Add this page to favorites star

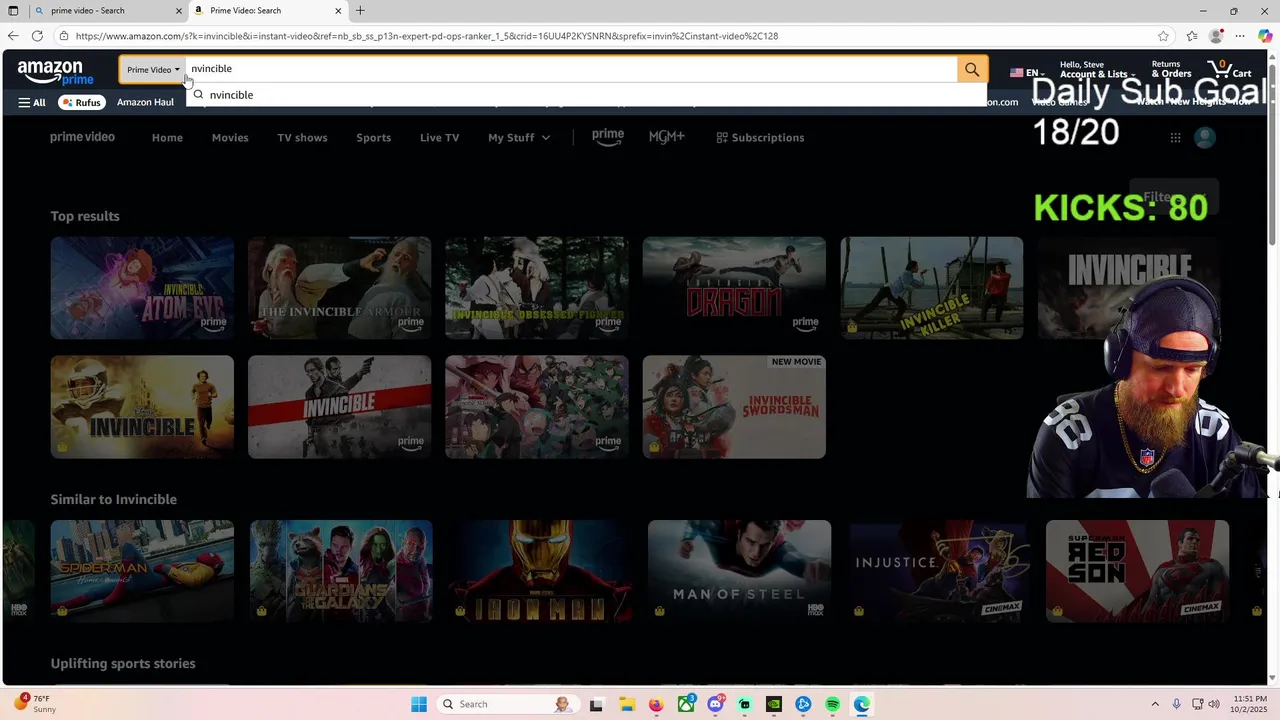pos(1163,36)
